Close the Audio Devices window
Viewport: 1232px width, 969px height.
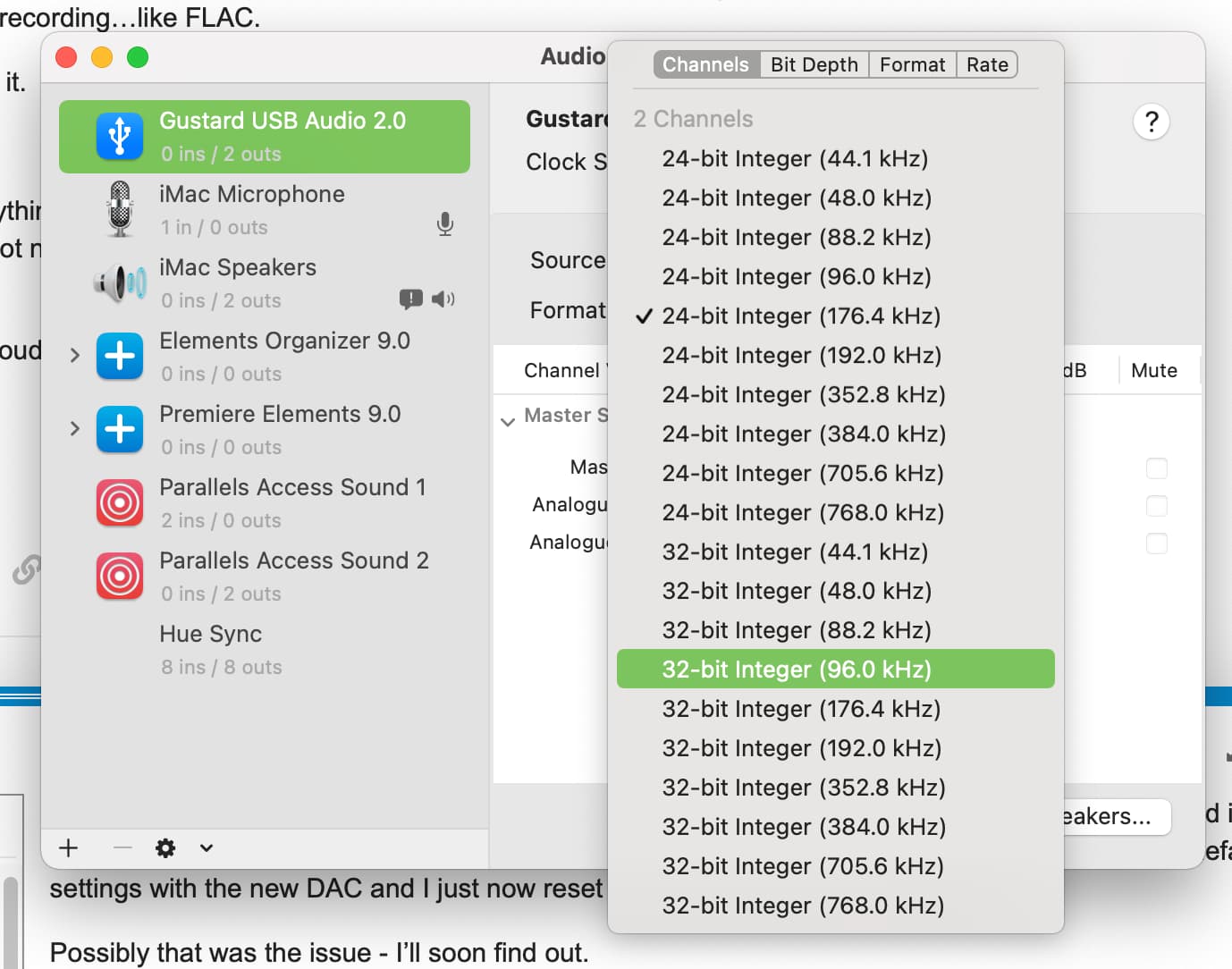tap(66, 57)
